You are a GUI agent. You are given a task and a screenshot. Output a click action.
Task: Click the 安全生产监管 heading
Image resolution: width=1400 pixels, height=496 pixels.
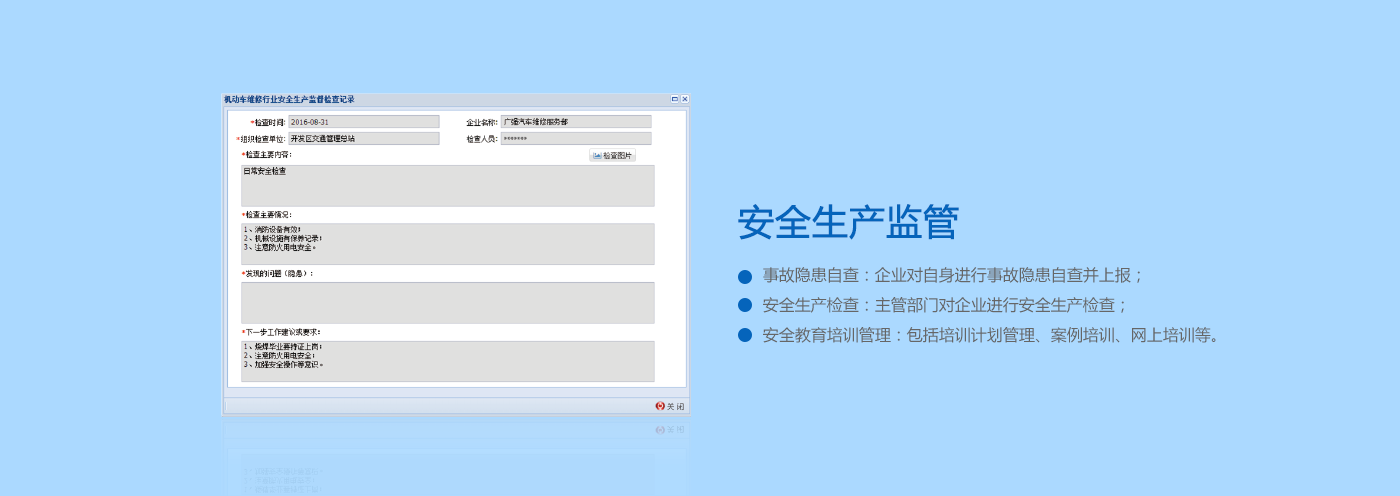click(x=847, y=223)
